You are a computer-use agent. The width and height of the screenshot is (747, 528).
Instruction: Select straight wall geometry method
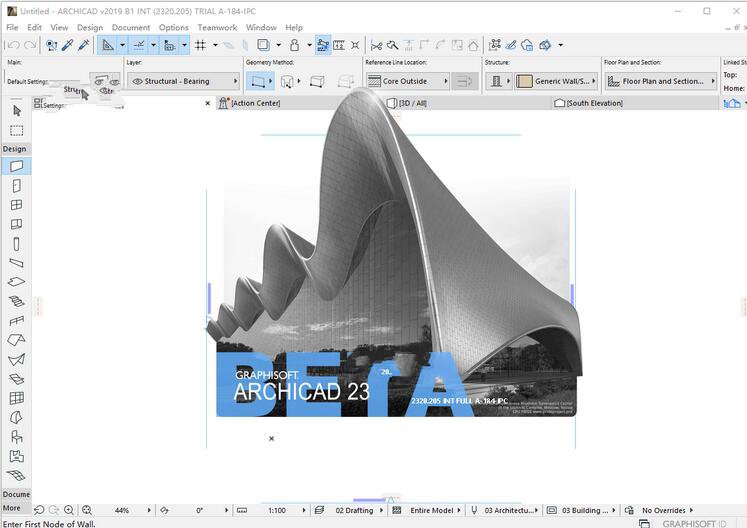coord(258,81)
